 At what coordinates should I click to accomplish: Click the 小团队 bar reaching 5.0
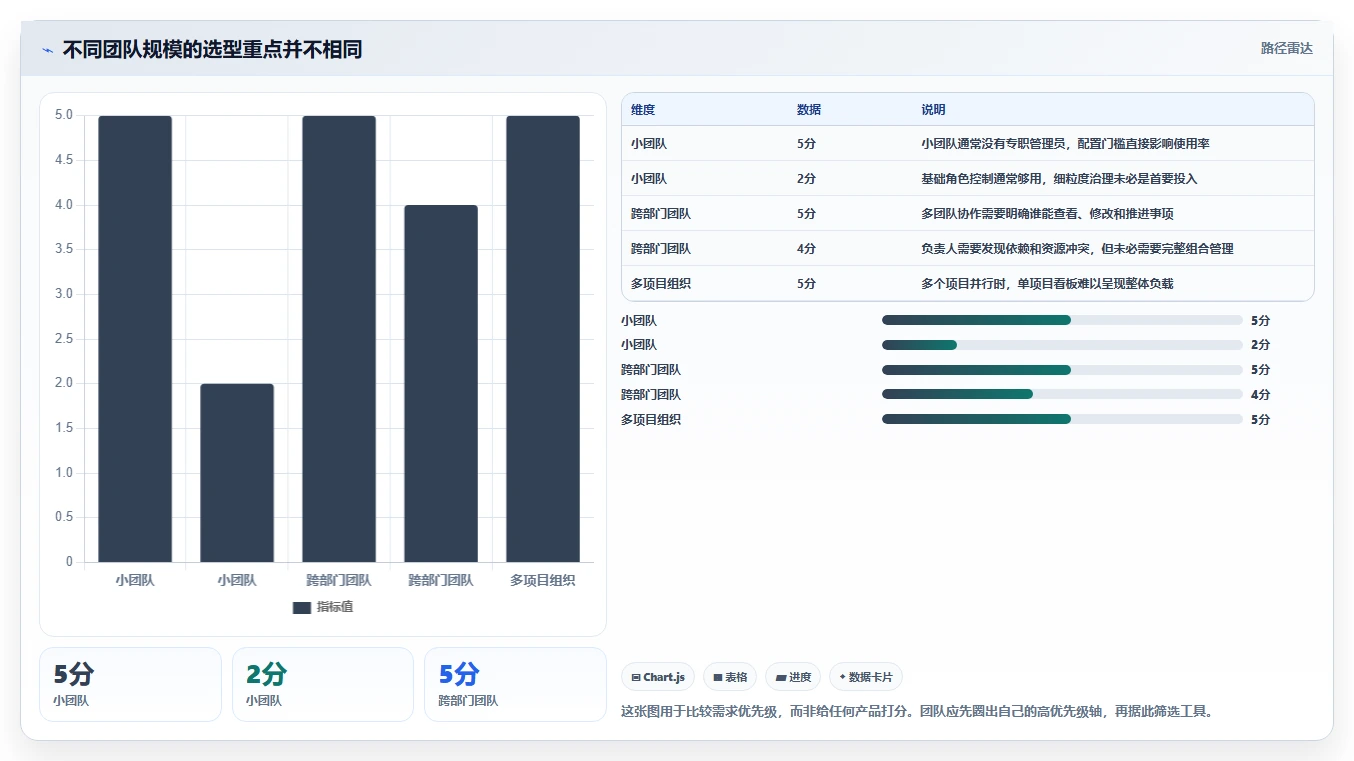(135, 339)
